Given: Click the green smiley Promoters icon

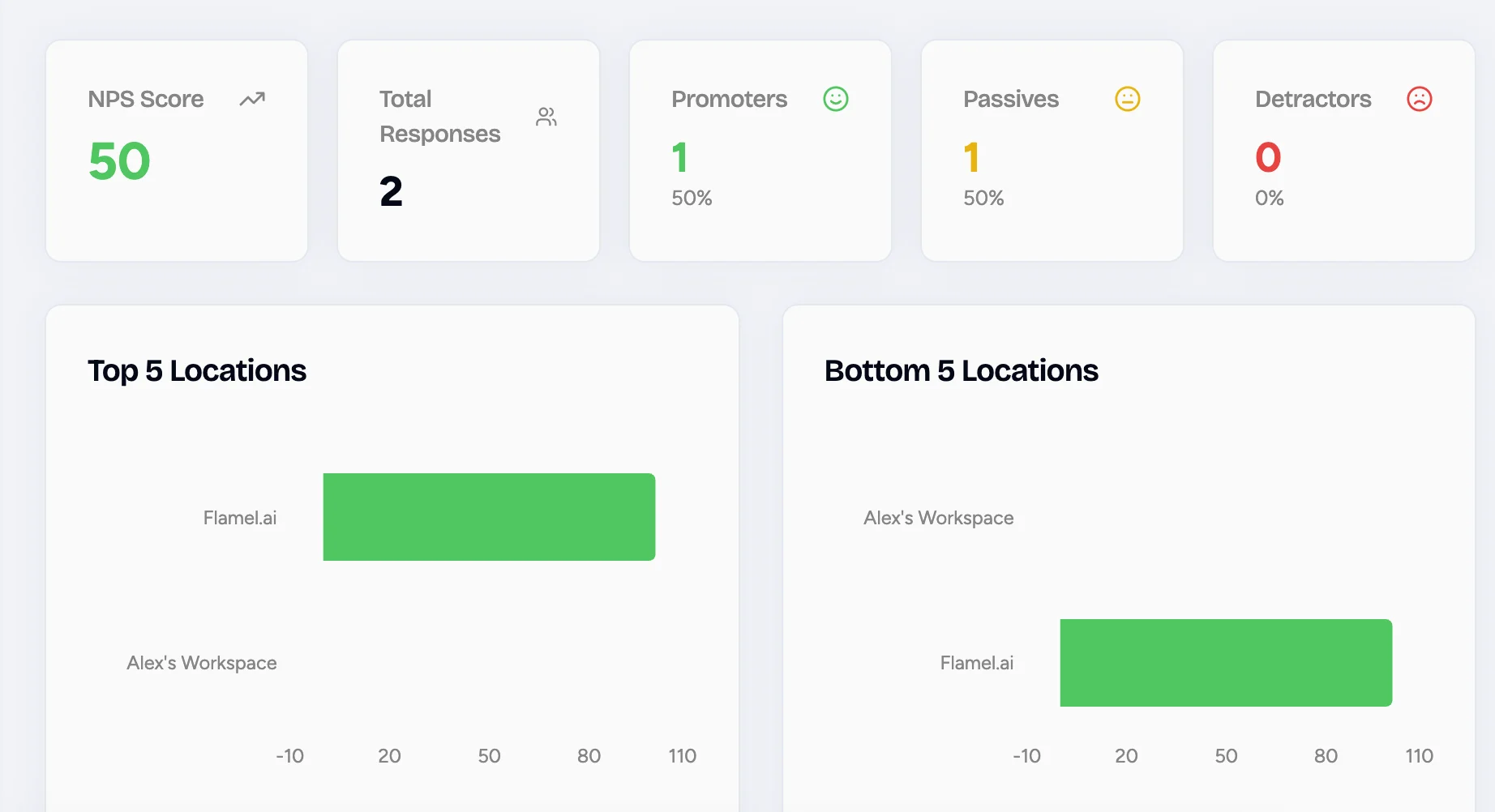Looking at the screenshot, I should [x=836, y=99].
